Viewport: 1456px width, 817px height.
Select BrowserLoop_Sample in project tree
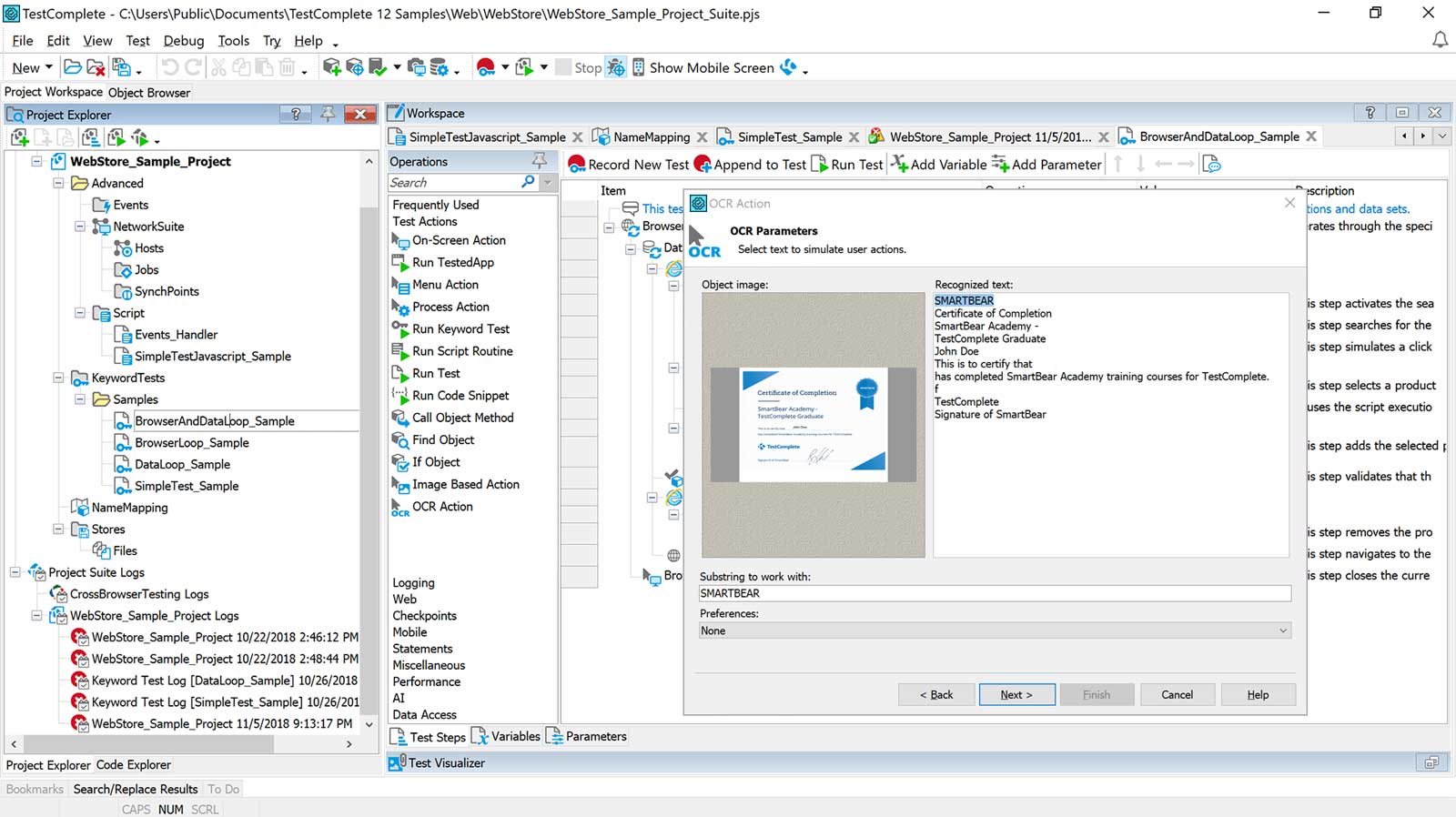coord(191,443)
